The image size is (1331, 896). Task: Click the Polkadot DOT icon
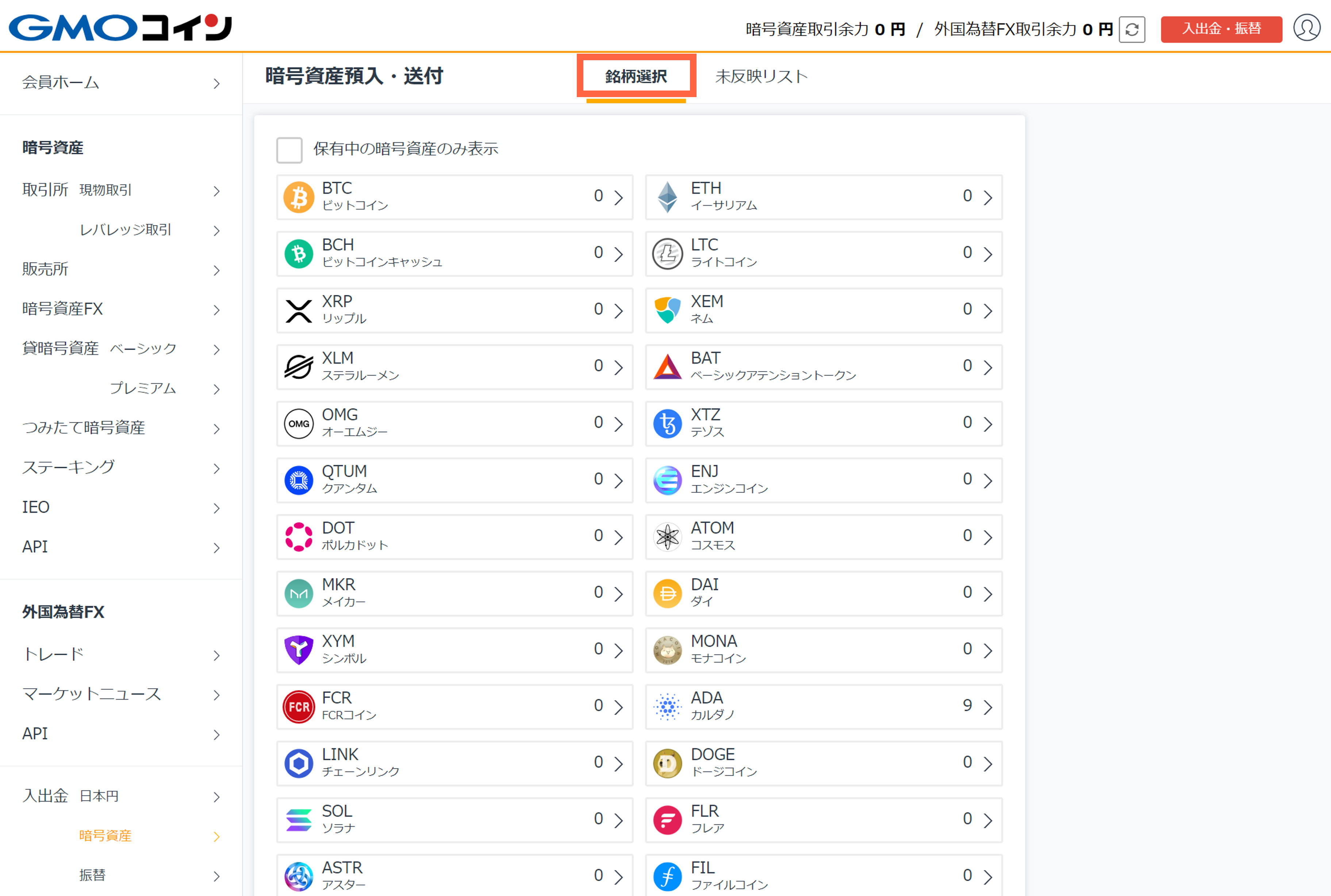click(298, 537)
